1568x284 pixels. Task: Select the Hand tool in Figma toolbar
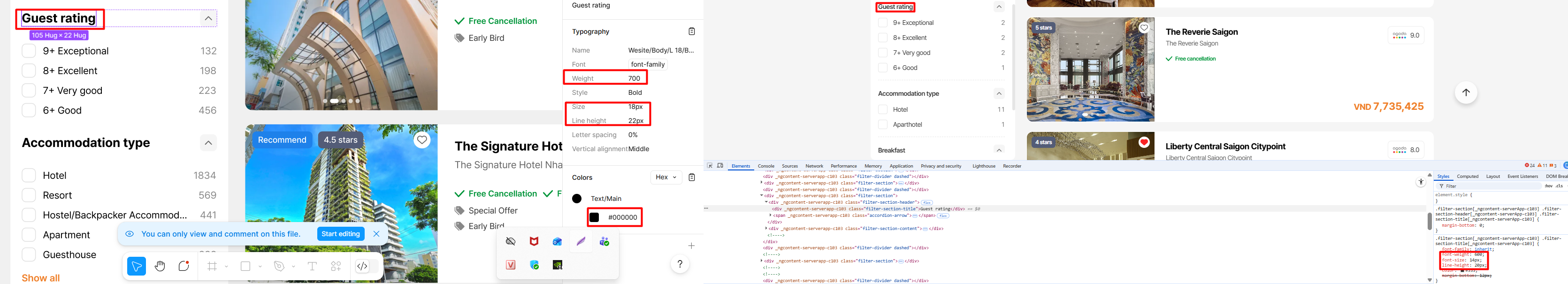[x=160, y=266]
